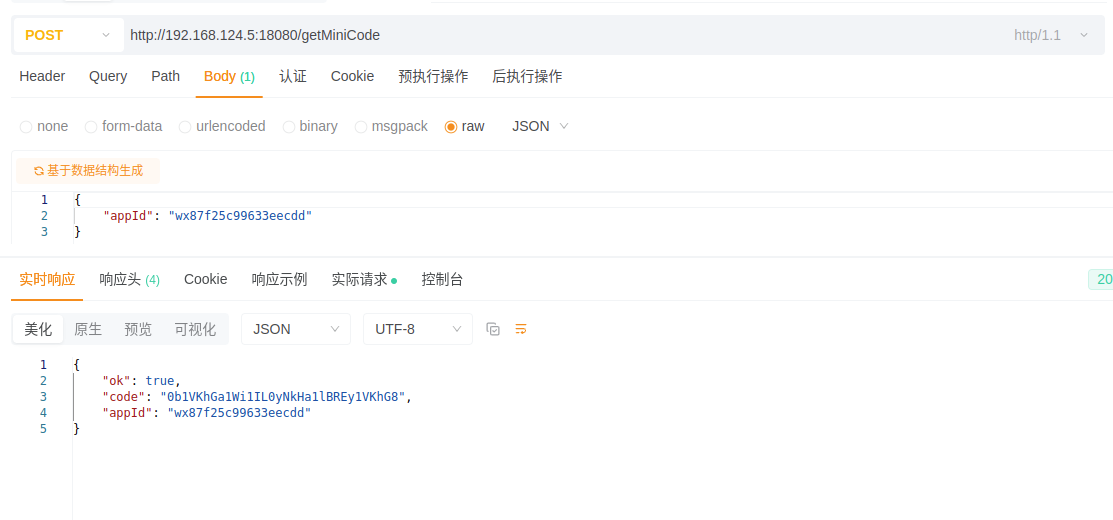Image resolution: width=1113 pixels, height=520 pixels.
Task: Click the appId line in response body
Action: tap(207, 413)
